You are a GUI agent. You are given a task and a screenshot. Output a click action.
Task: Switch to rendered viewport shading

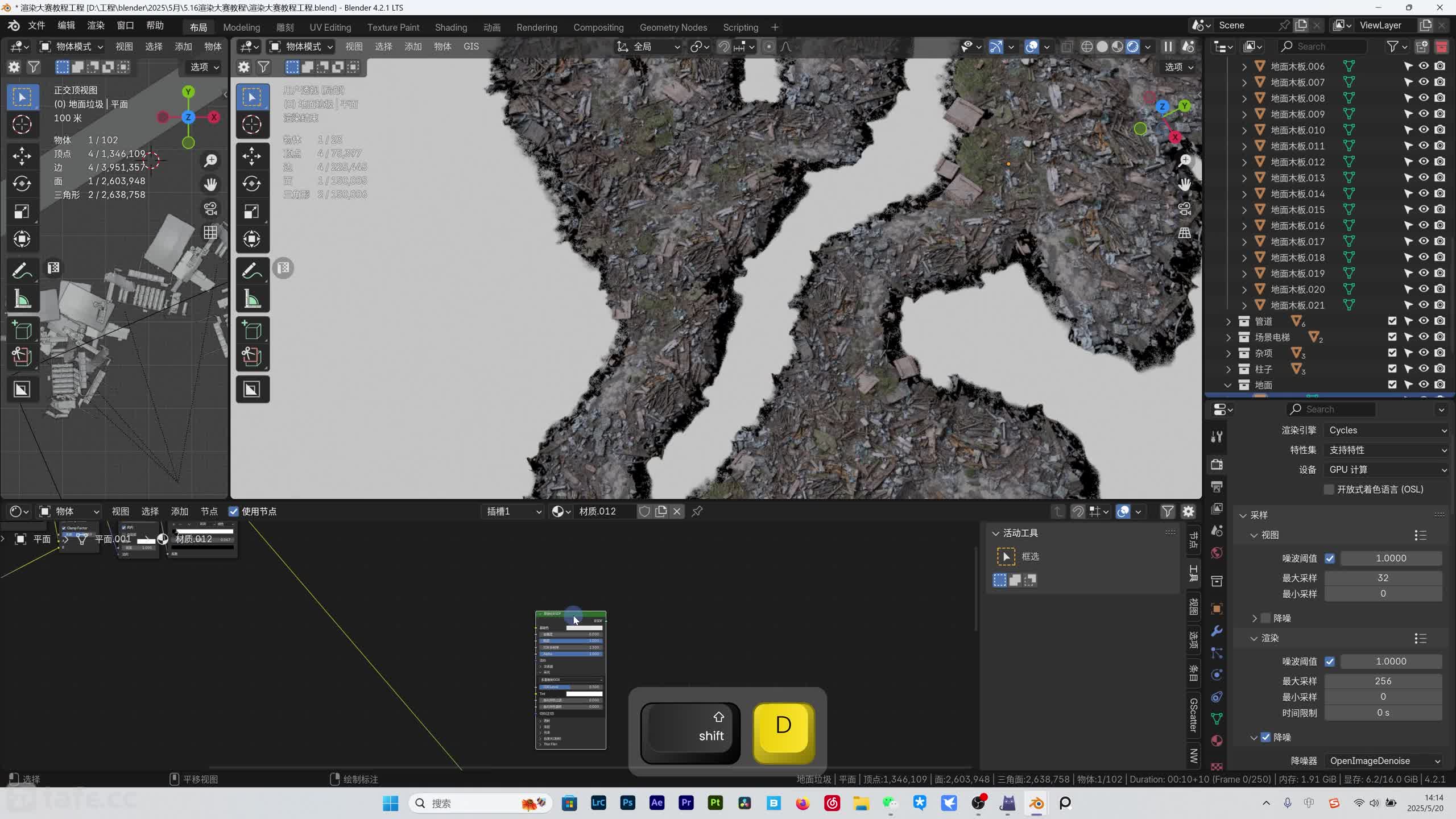click(x=1132, y=47)
